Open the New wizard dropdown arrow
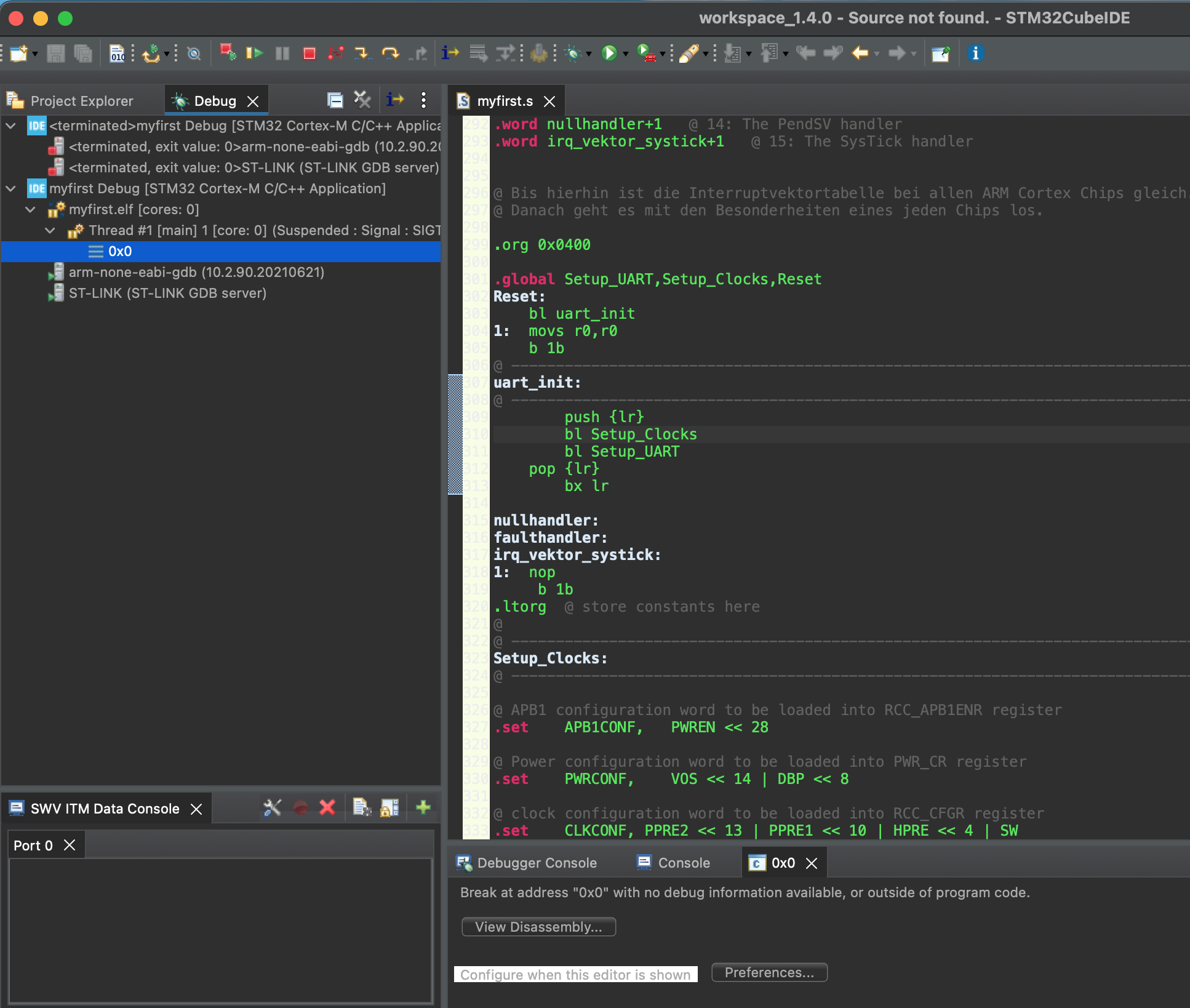 pyautogui.click(x=35, y=54)
